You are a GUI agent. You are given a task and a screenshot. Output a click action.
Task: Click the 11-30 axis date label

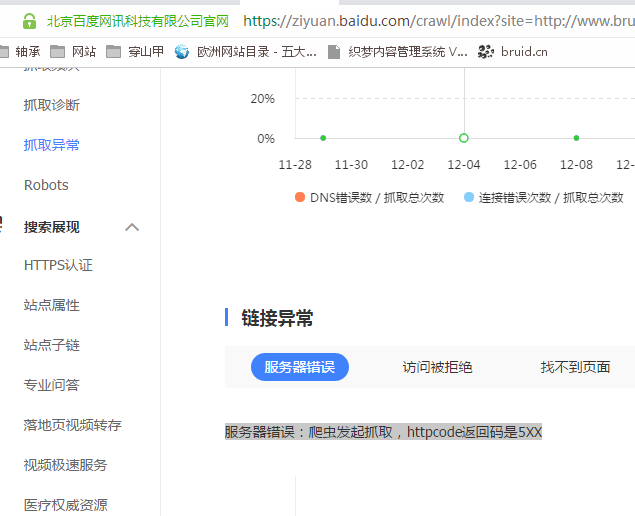[x=351, y=165]
